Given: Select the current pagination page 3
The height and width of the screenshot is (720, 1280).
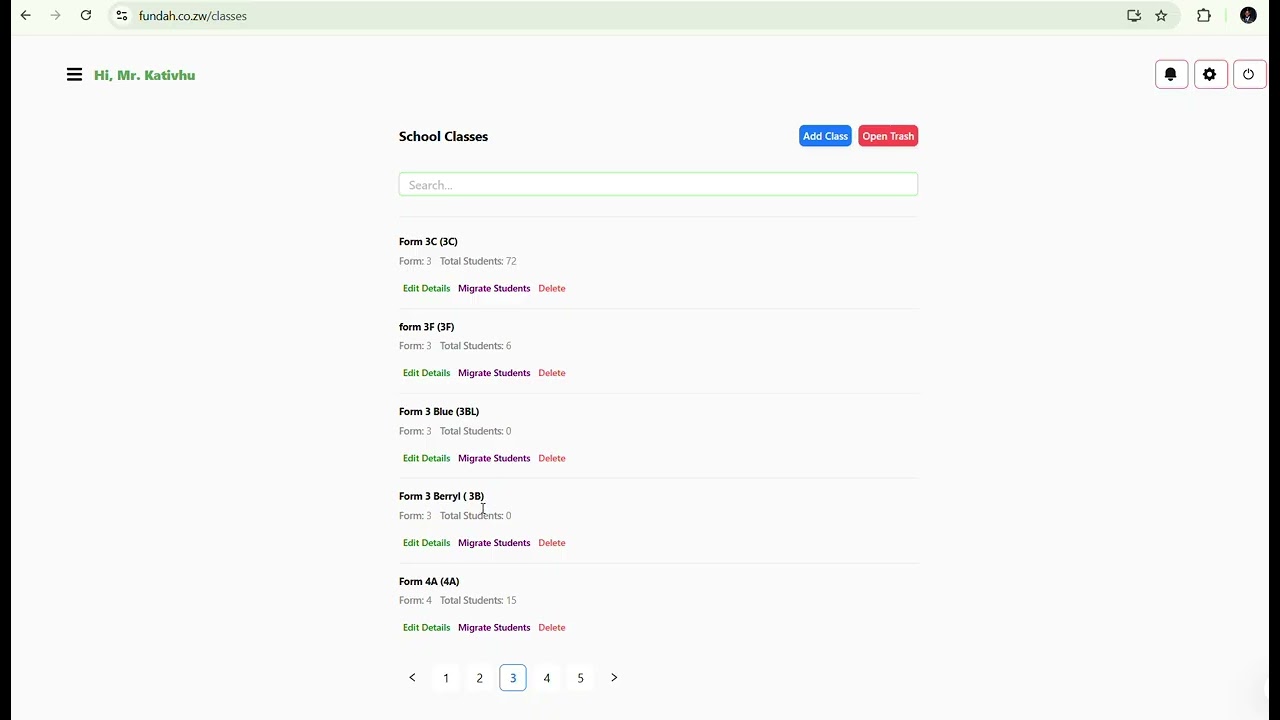Looking at the screenshot, I should pos(513,678).
